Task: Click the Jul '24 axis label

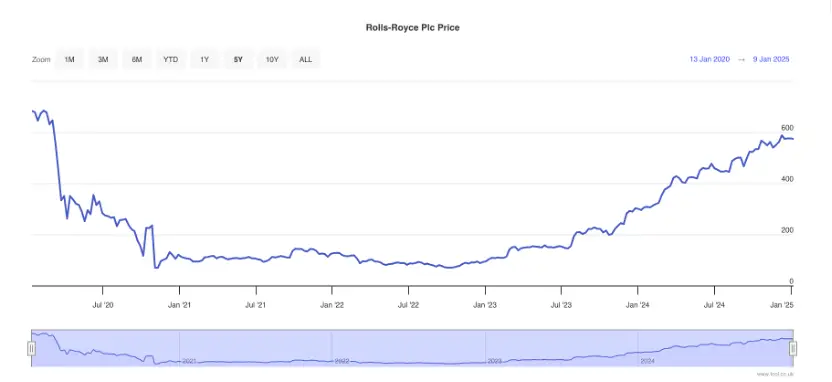Action: [714, 305]
